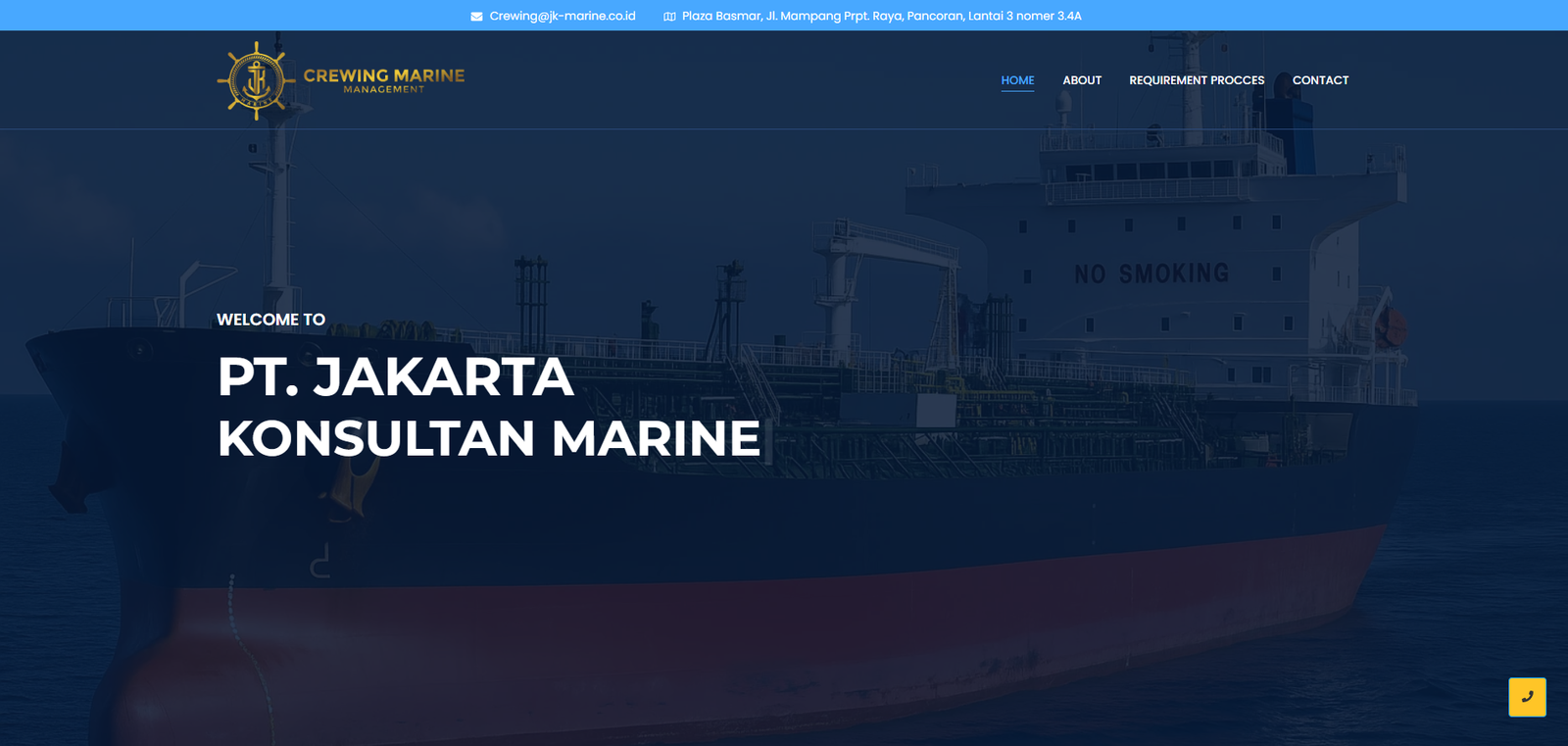Select the Contact menu item

[1320, 80]
